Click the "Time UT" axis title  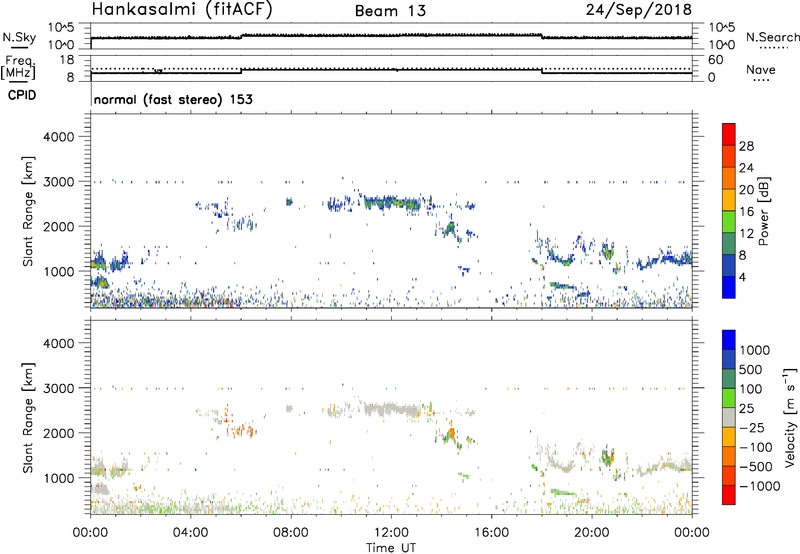click(x=391, y=548)
